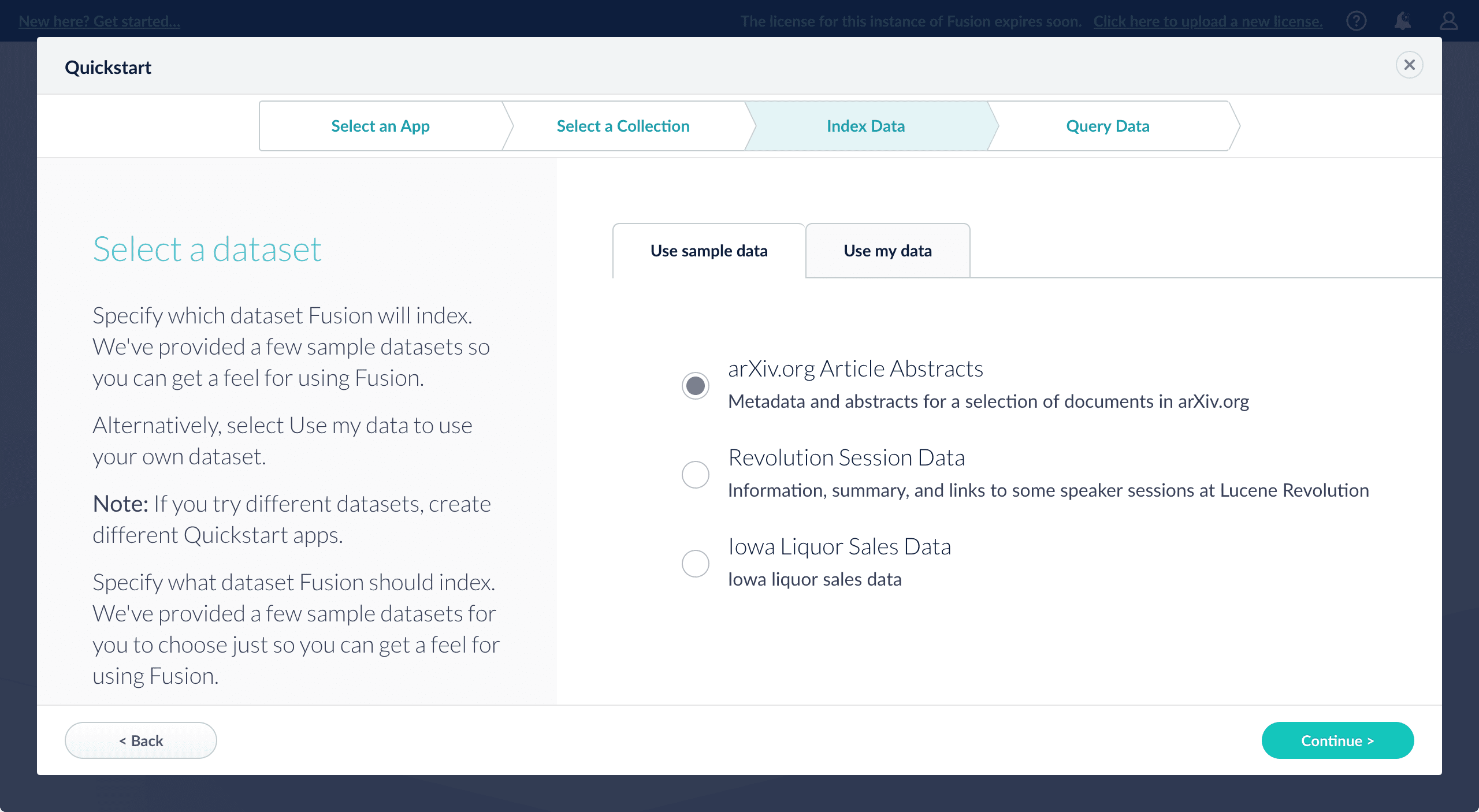Image resolution: width=1479 pixels, height=812 pixels.
Task: Click the Index Data step
Action: pos(865,126)
